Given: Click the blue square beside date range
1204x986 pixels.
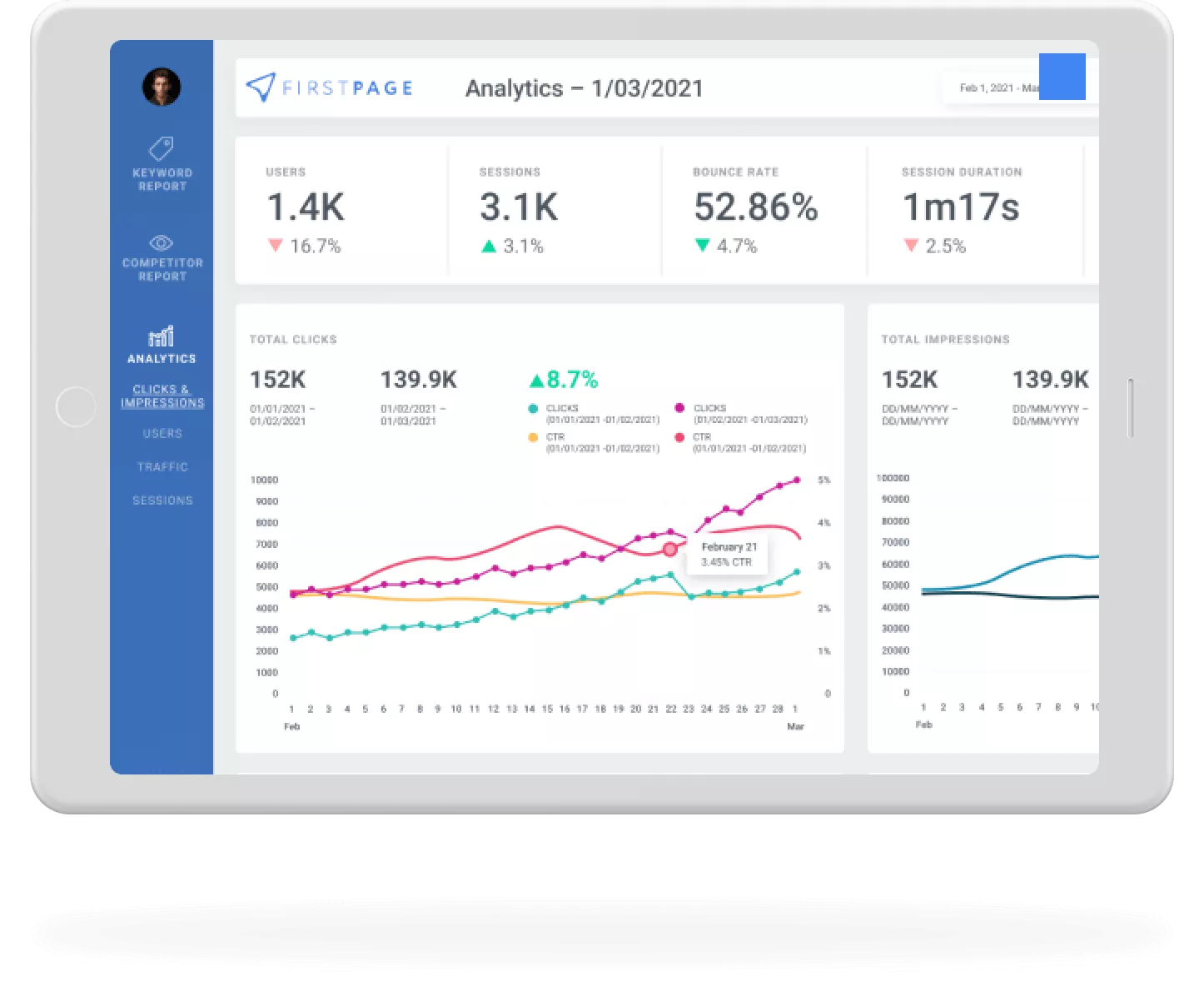Looking at the screenshot, I should [1062, 77].
